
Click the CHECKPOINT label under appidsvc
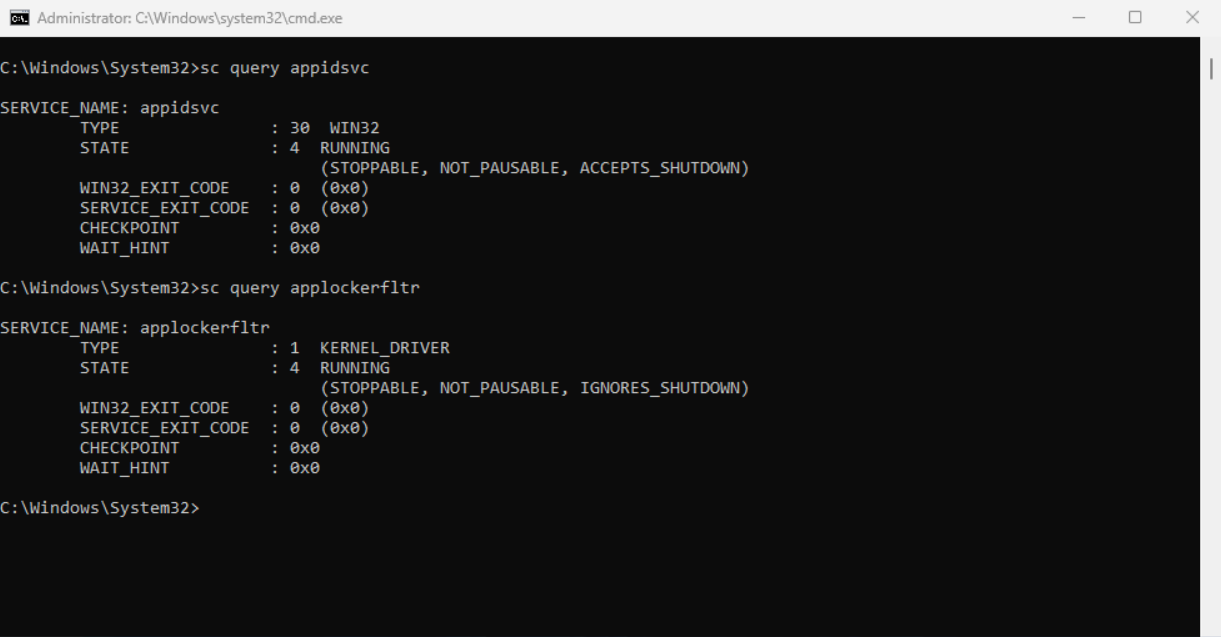pyautogui.click(x=129, y=228)
